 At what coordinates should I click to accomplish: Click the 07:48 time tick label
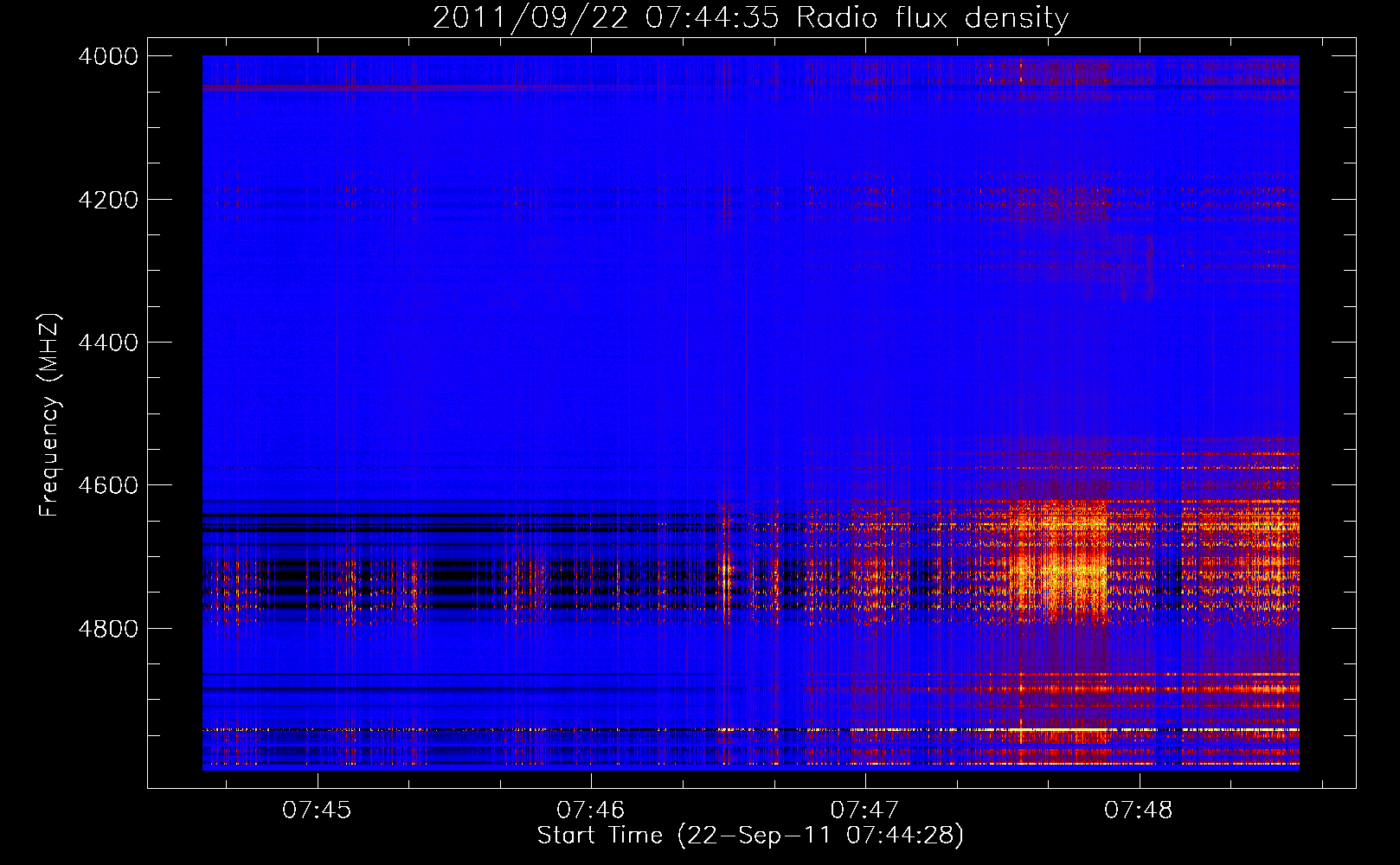pyautogui.click(x=1139, y=811)
